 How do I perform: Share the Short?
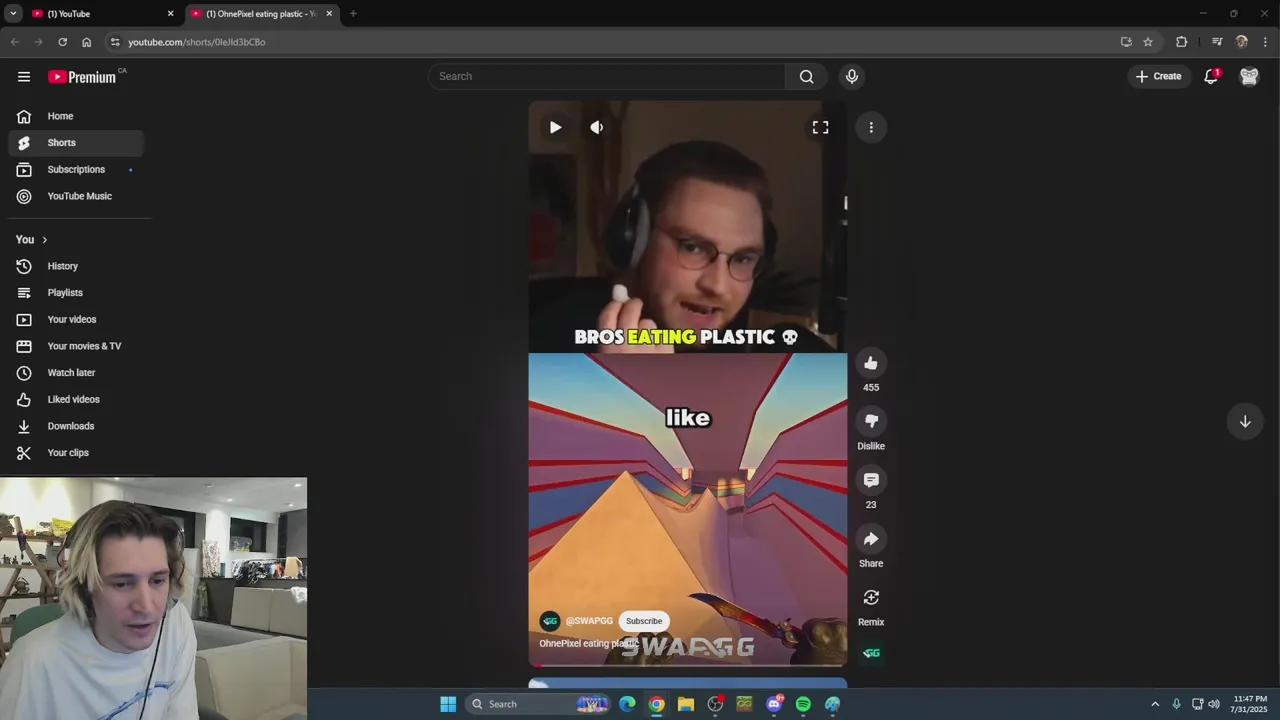tap(871, 540)
